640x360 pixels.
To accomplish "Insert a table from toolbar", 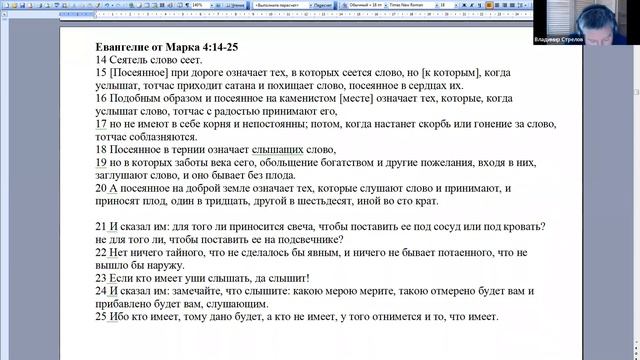I will [147, 5].
